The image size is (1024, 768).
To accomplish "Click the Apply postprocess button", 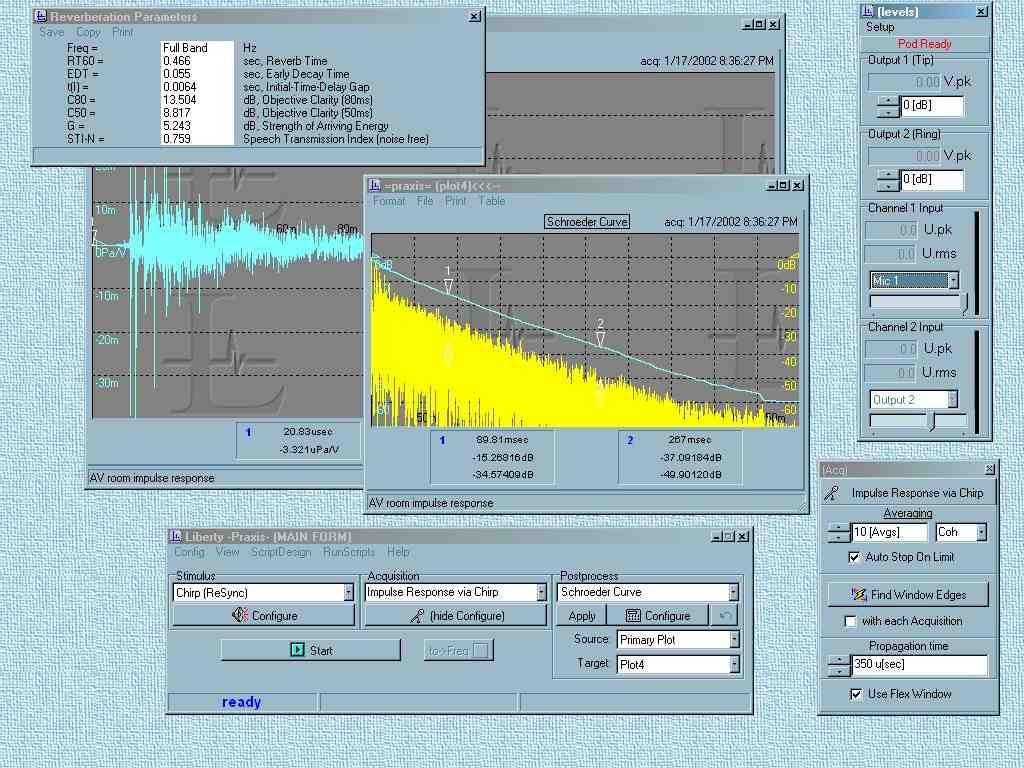I will click(x=582, y=616).
